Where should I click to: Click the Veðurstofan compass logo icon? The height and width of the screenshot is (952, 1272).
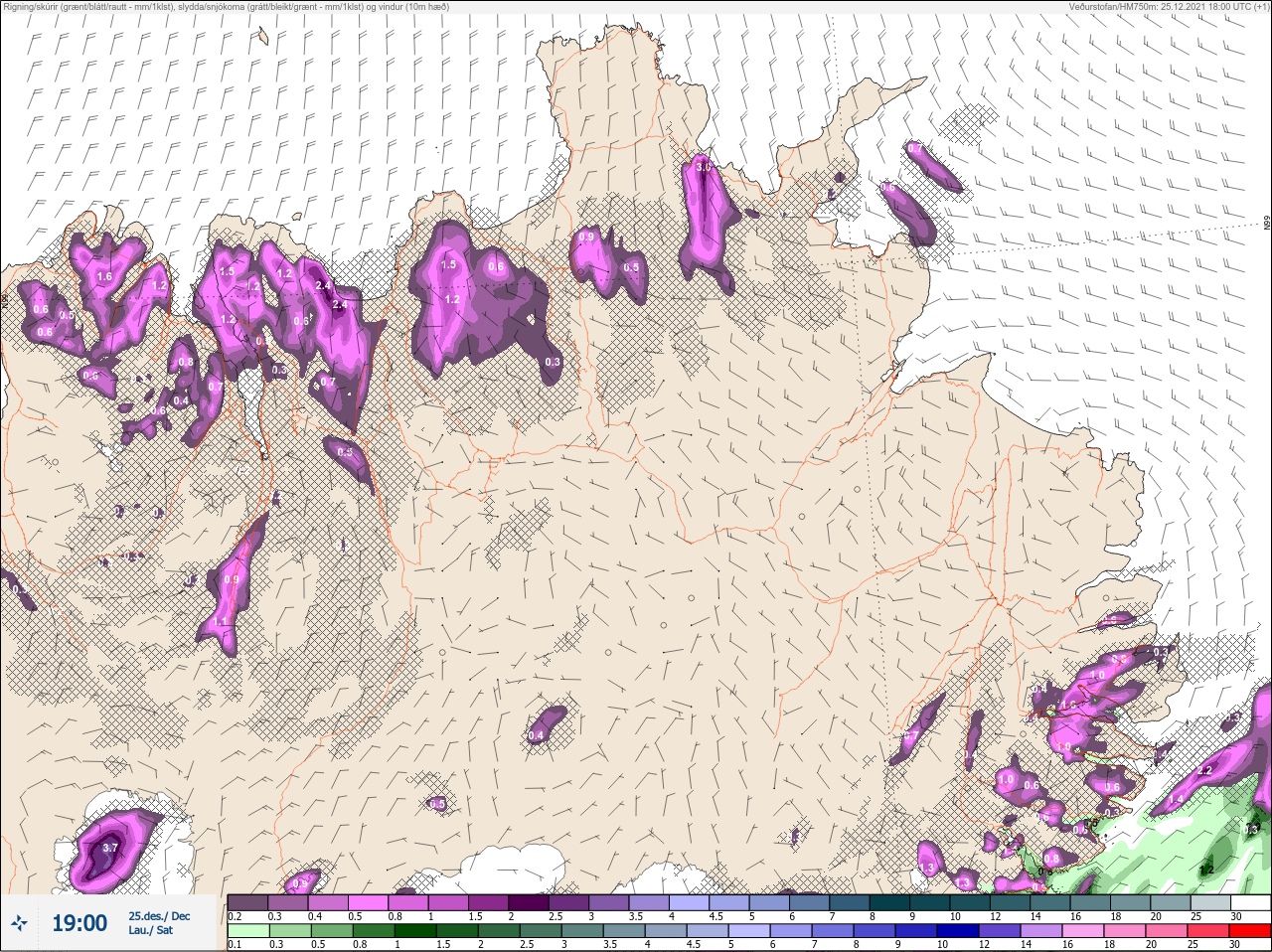[20, 923]
